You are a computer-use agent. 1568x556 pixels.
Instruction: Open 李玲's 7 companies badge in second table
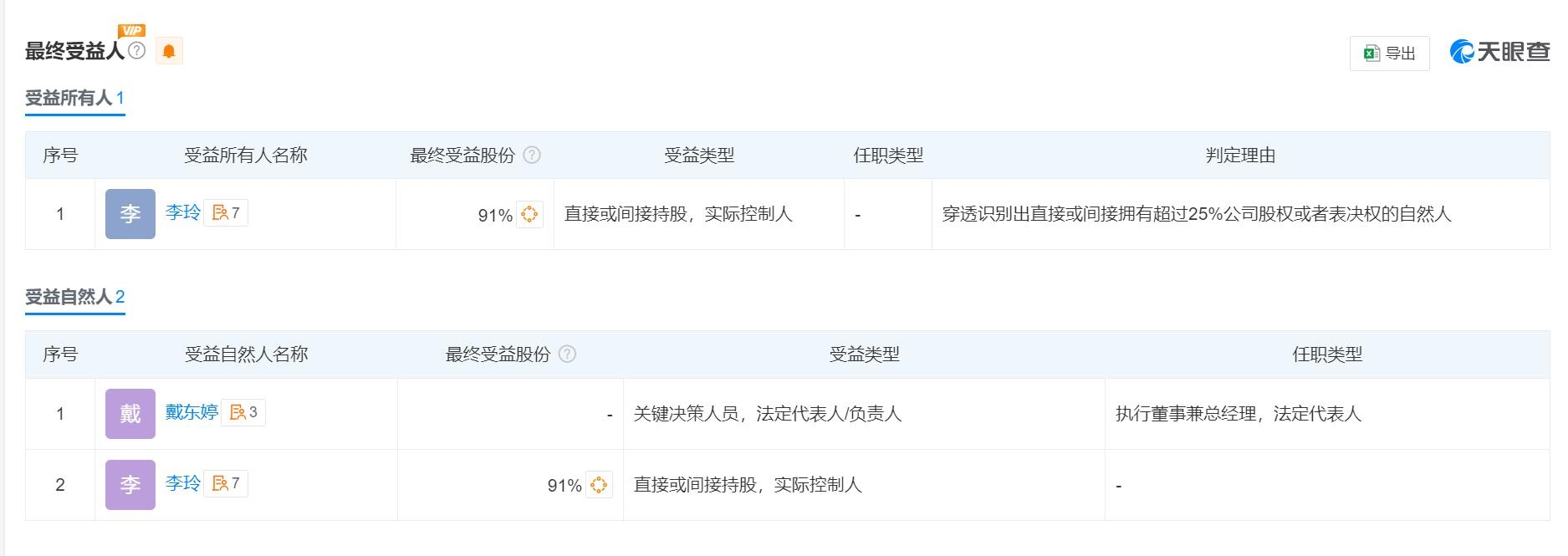[x=226, y=483]
